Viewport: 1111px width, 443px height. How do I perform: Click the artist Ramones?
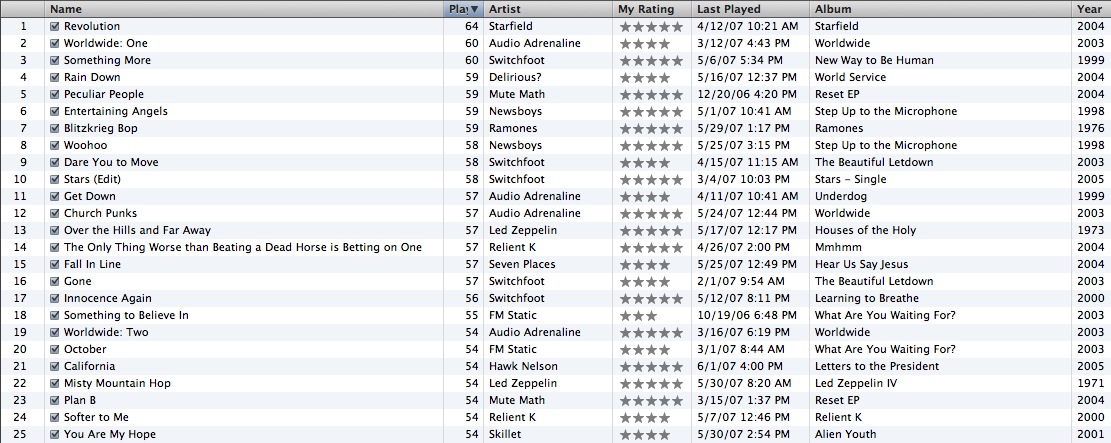click(x=513, y=128)
